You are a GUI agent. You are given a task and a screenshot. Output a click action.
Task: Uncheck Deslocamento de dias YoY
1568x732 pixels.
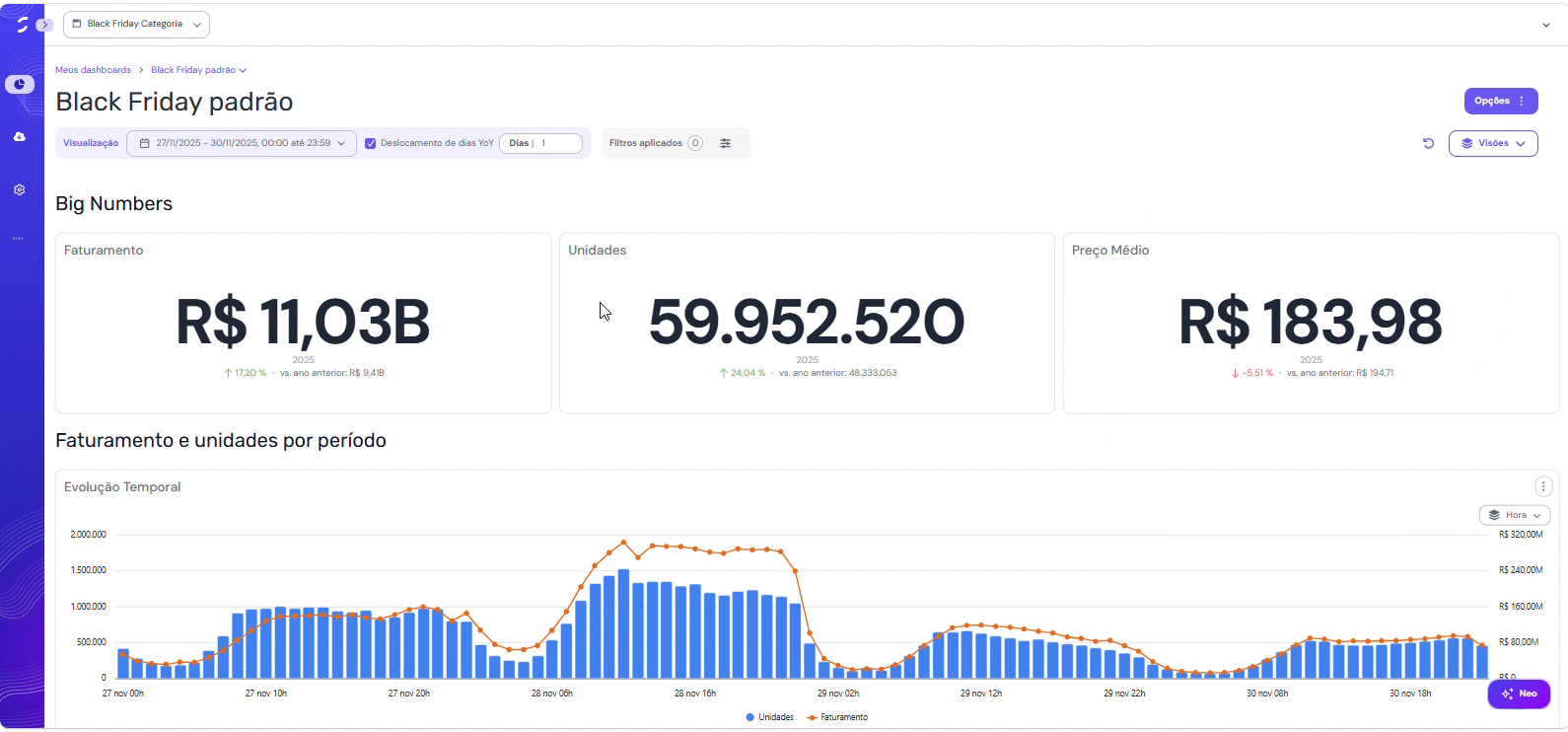371,143
